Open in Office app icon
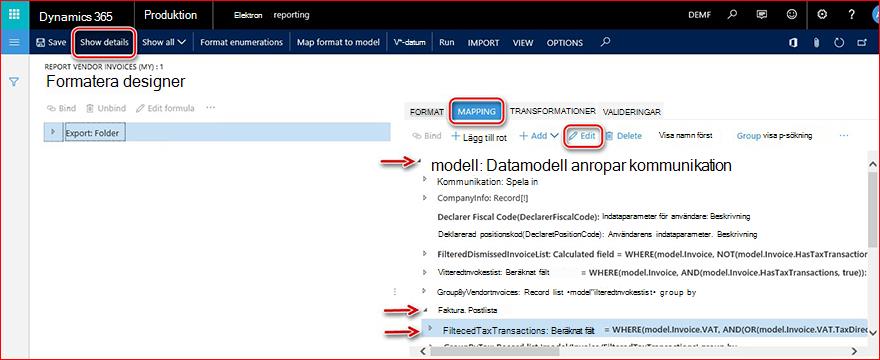The width and height of the screenshot is (880, 360). click(x=794, y=43)
